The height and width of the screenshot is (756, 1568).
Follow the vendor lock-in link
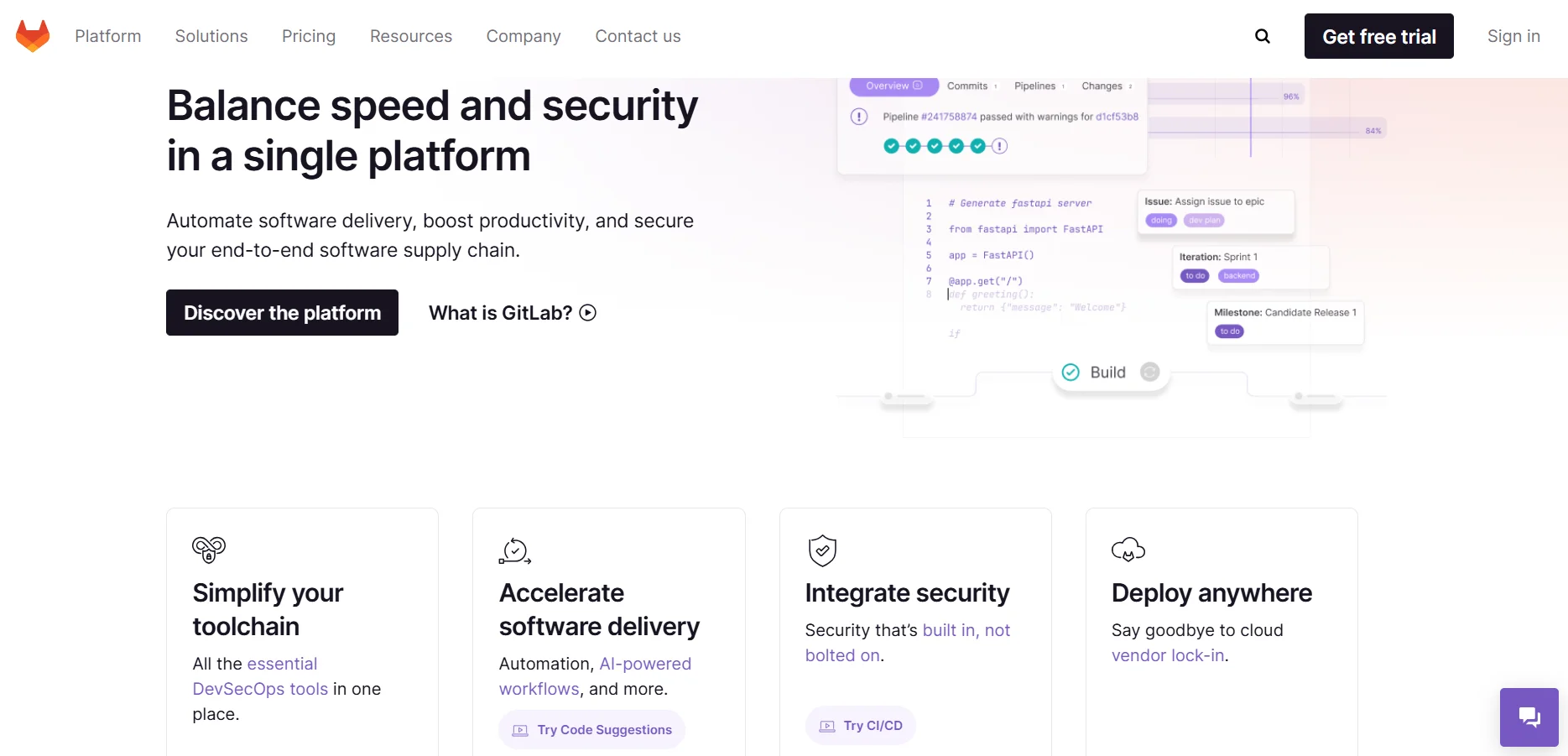[x=1168, y=655]
